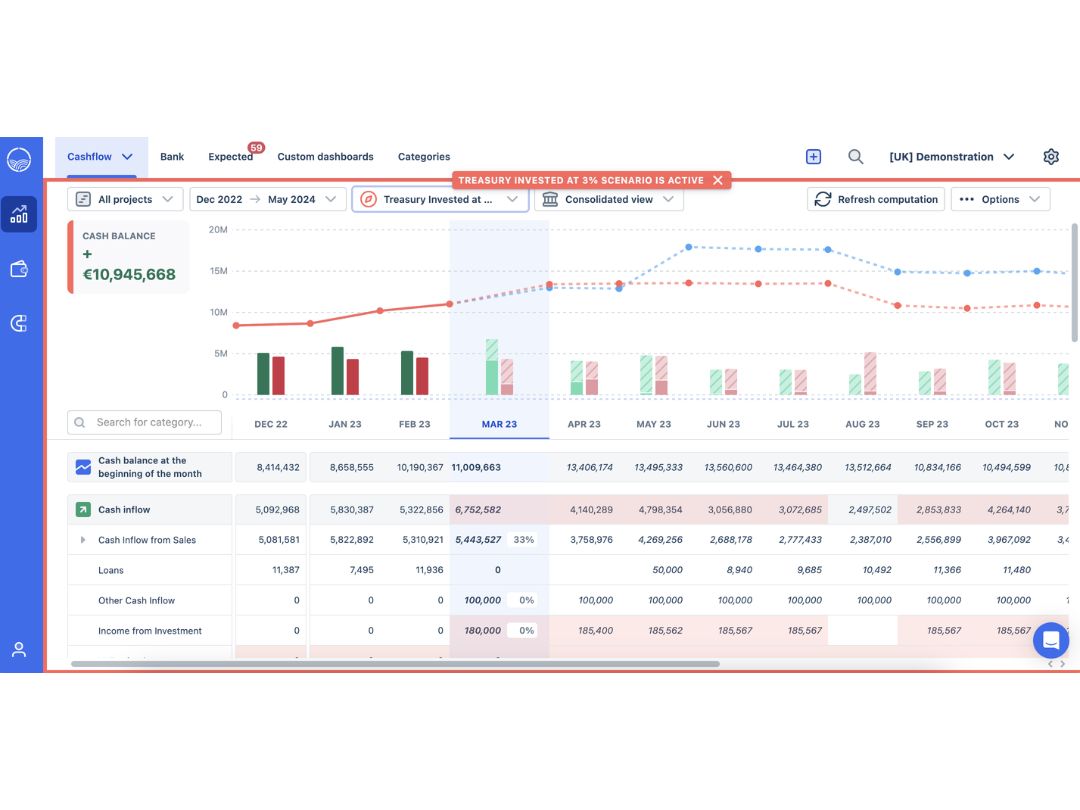Click the bank building icon in Consolidated view
1080x810 pixels.
coord(550,199)
